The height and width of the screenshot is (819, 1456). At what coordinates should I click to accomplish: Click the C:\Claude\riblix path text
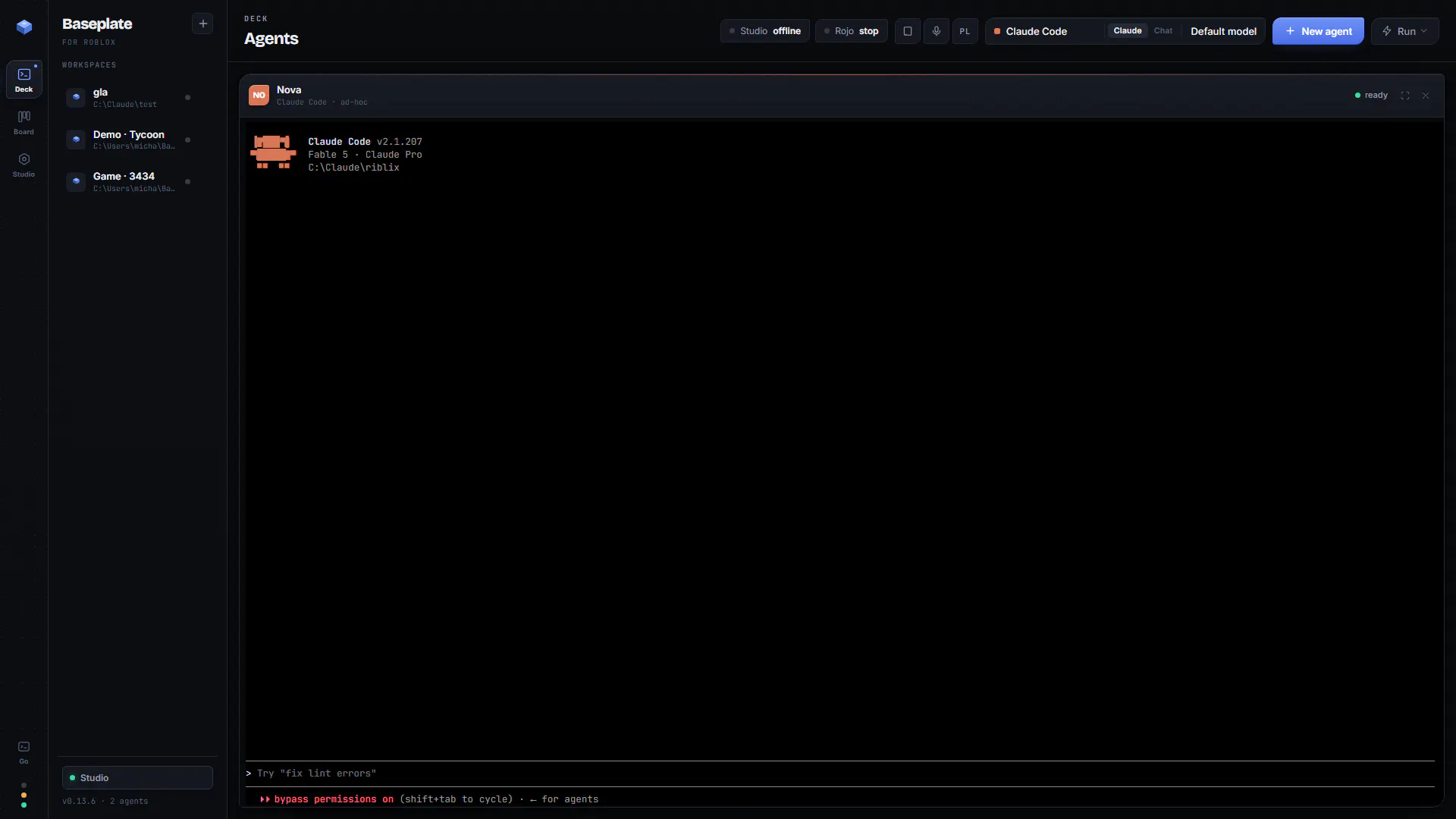click(353, 168)
